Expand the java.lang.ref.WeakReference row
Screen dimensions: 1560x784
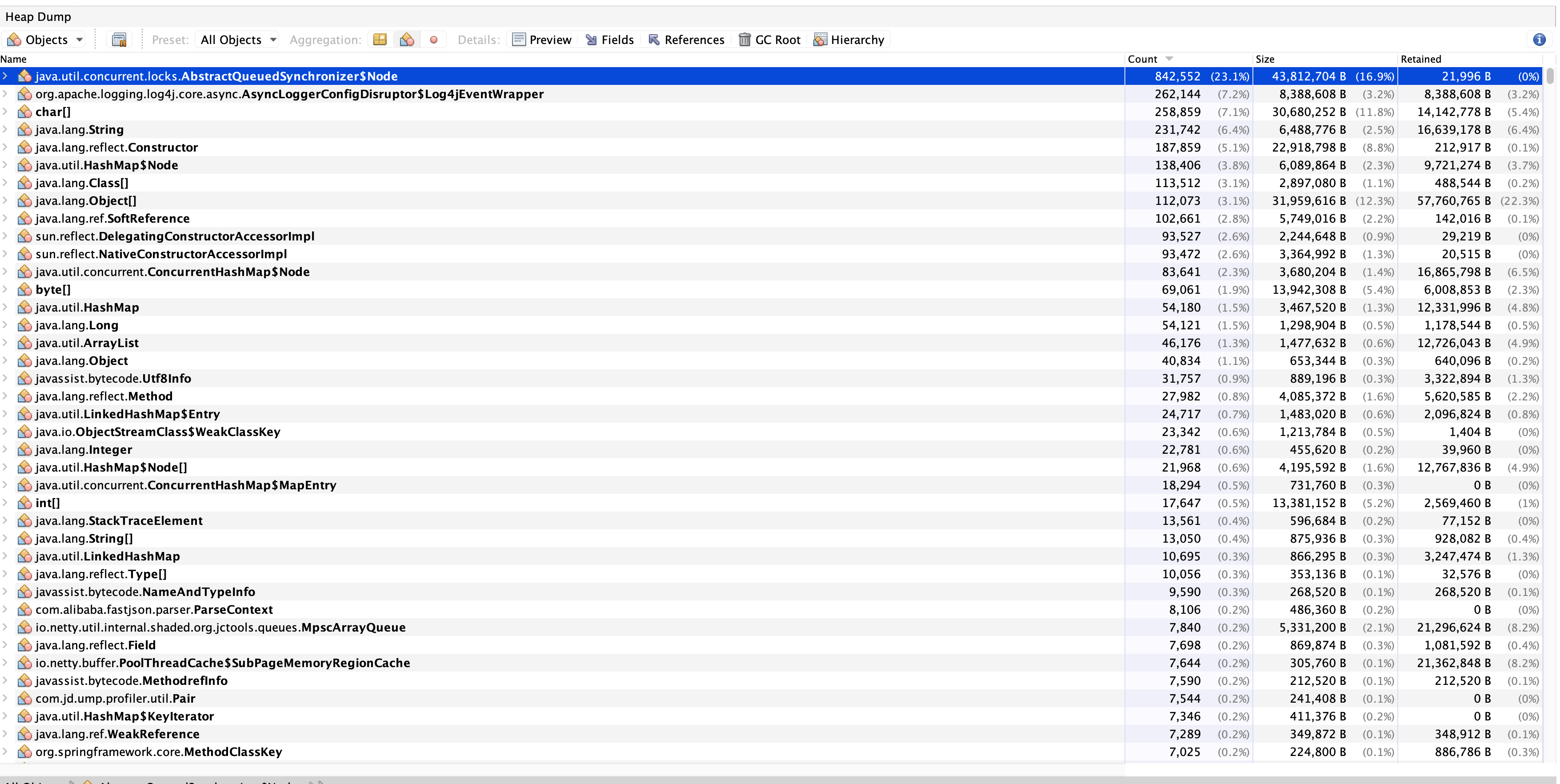(x=5, y=734)
